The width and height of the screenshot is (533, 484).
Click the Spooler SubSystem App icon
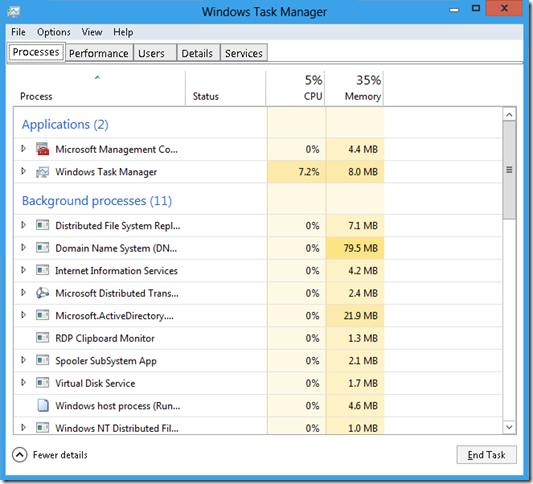tap(42, 360)
